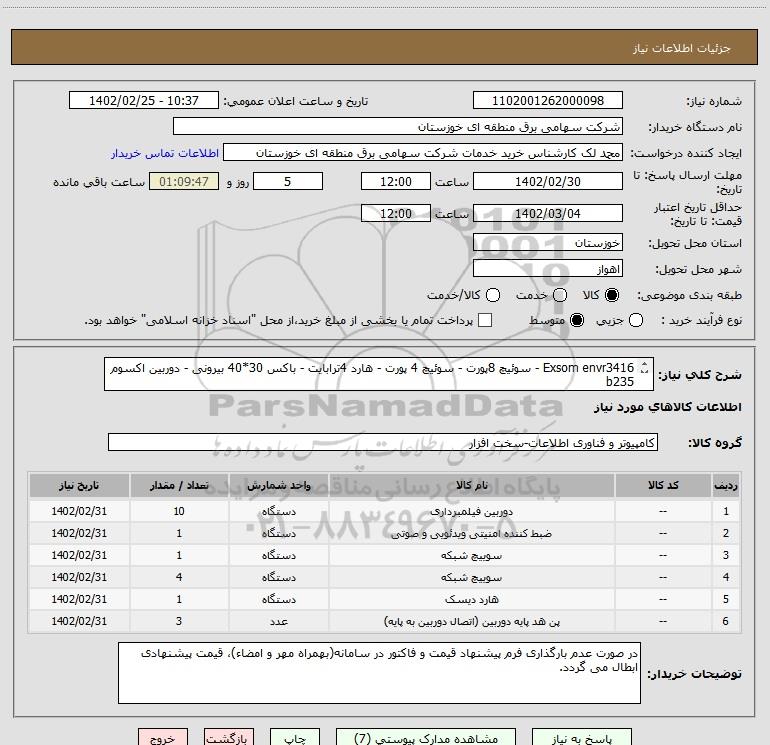Image resolution: width=770 pixels, height=745 pixels.
Task: Click the خروج exit button
Action: click(162, 738)
